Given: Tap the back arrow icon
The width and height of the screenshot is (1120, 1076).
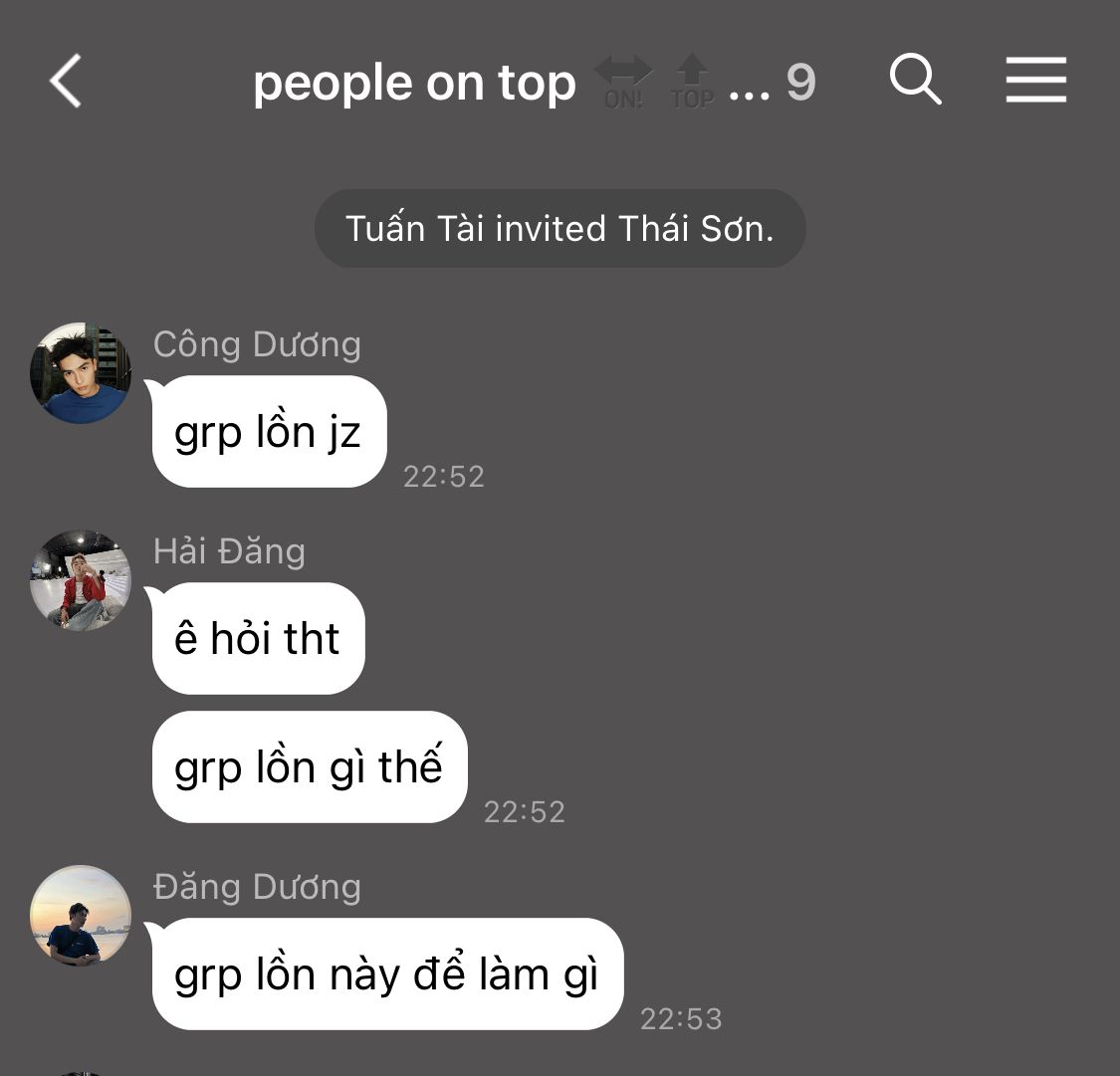Looking at the screenshot, I should [x=66, y=81].
